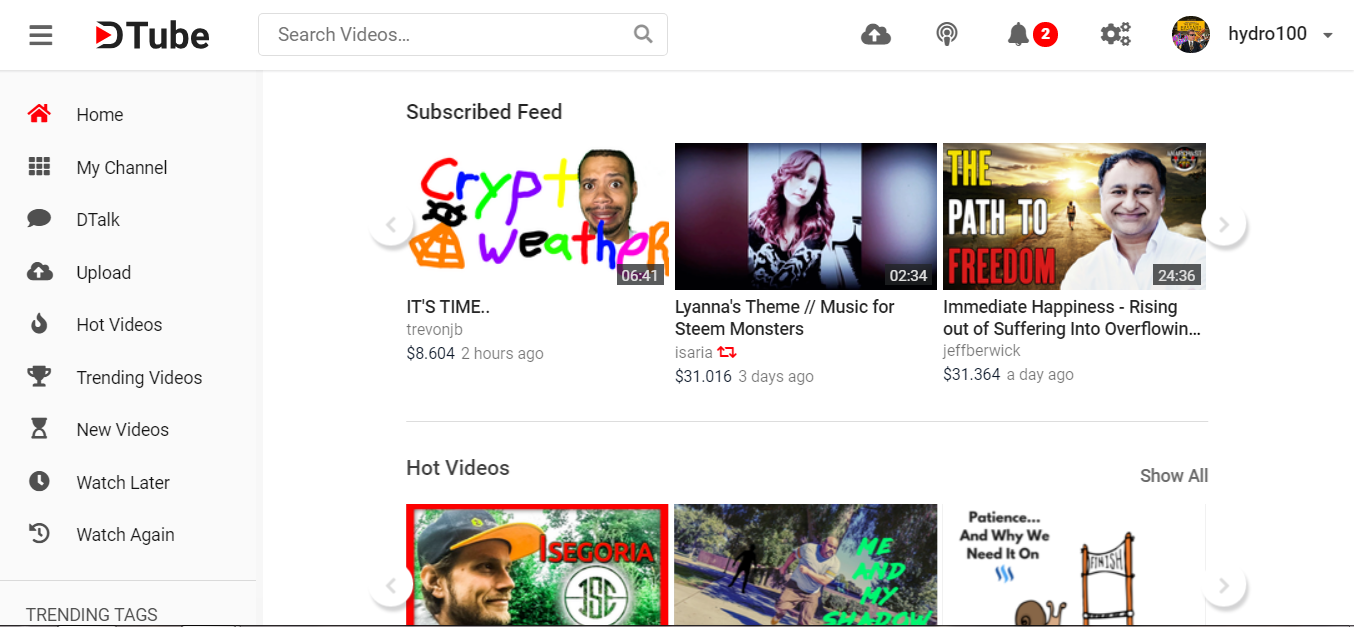This screenshot has width=1354, height=627.
Task: Visit the trevonjb channel link
Action: coord(434,330)
